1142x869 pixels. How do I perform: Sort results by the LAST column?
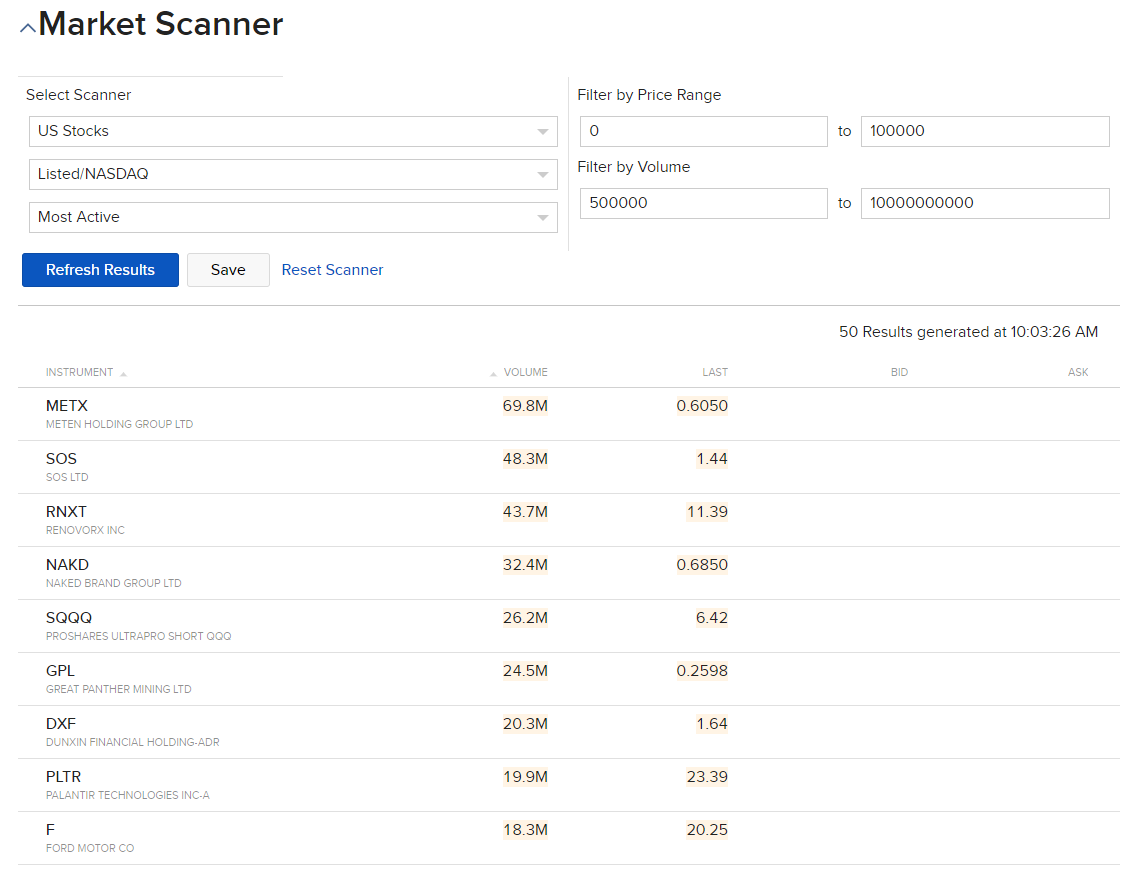click(x=715, y=372)
